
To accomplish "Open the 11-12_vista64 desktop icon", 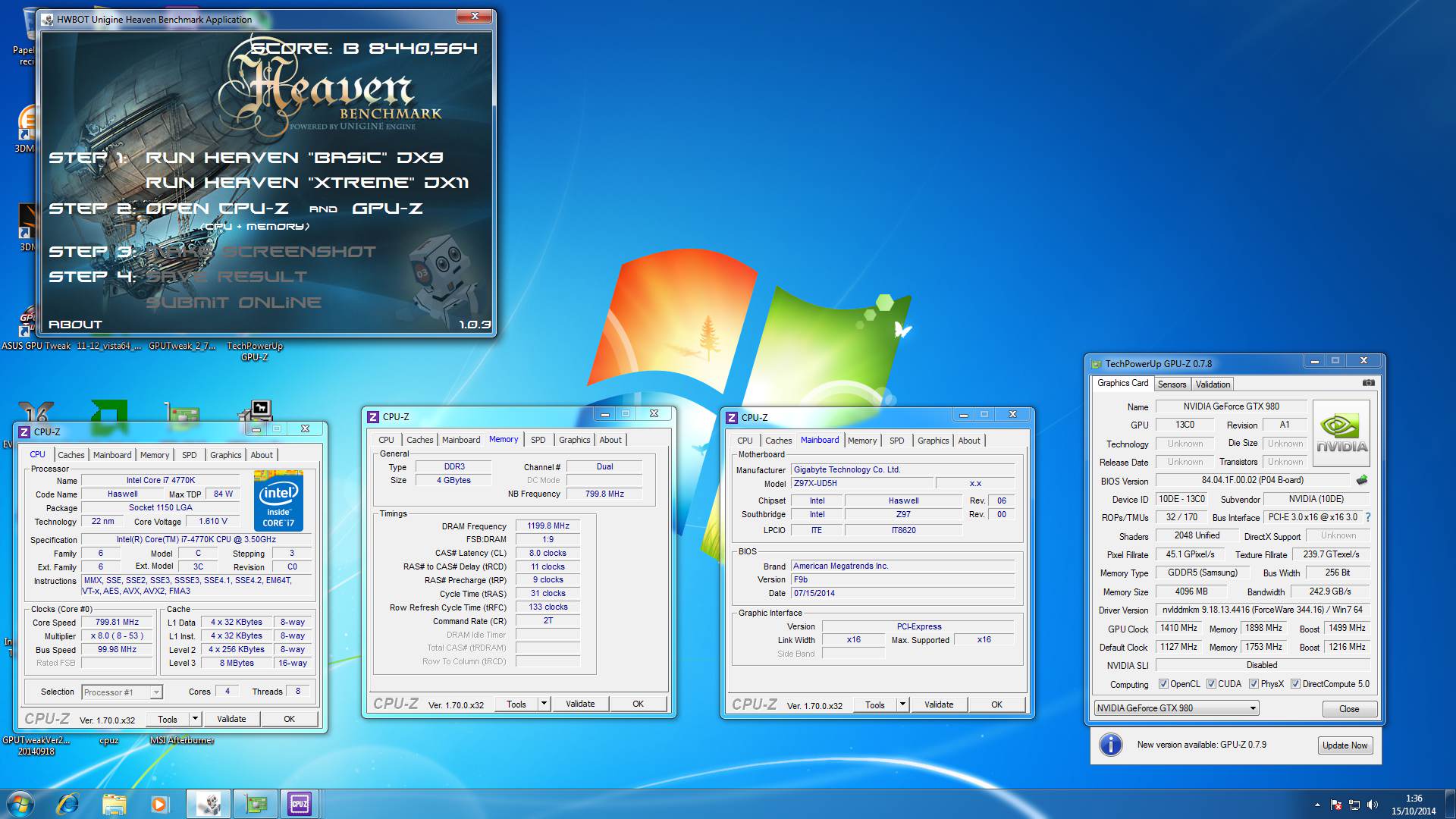I will tap(108, 346).
